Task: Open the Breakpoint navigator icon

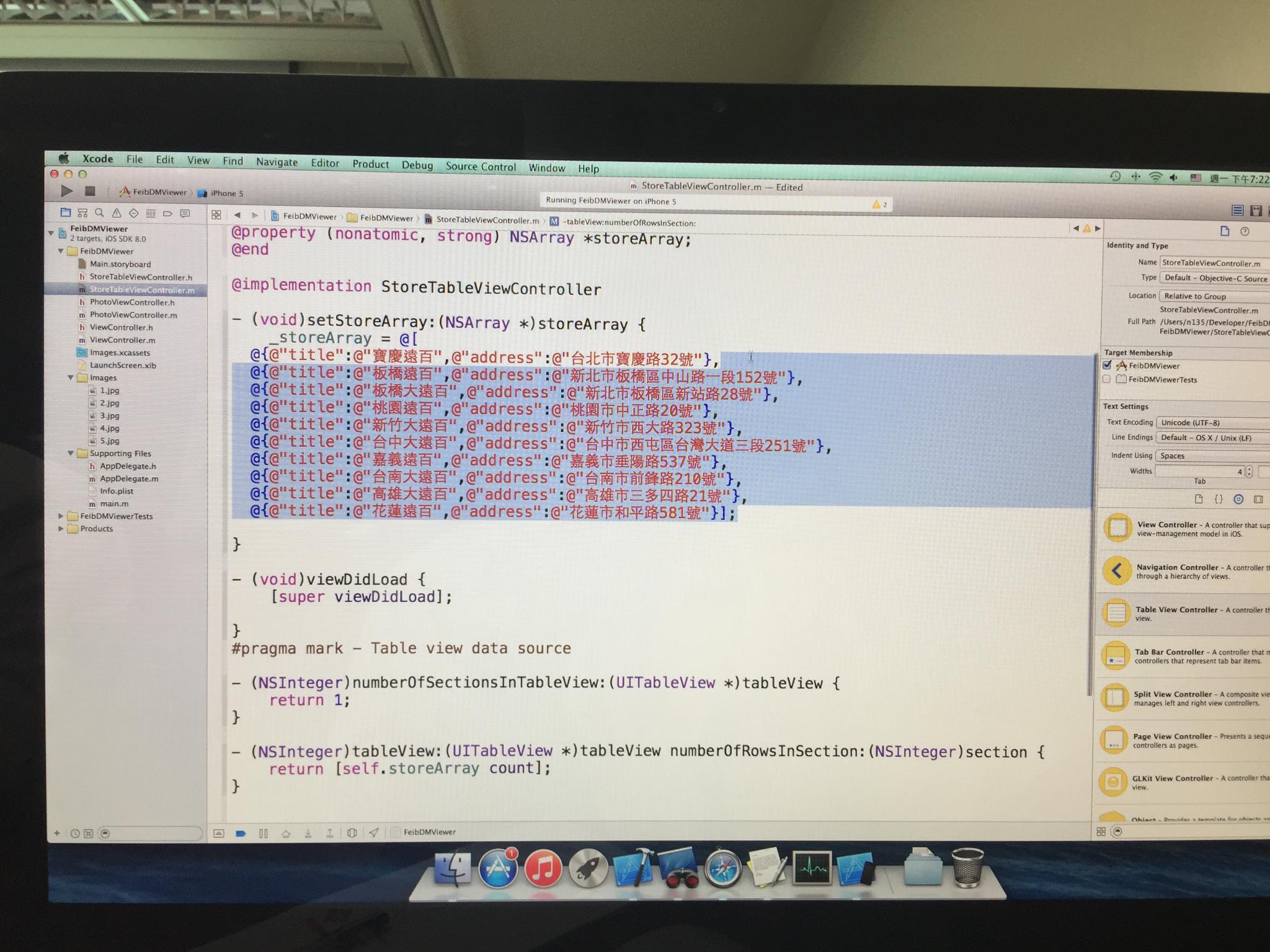Action: click(x=167, y=214)
